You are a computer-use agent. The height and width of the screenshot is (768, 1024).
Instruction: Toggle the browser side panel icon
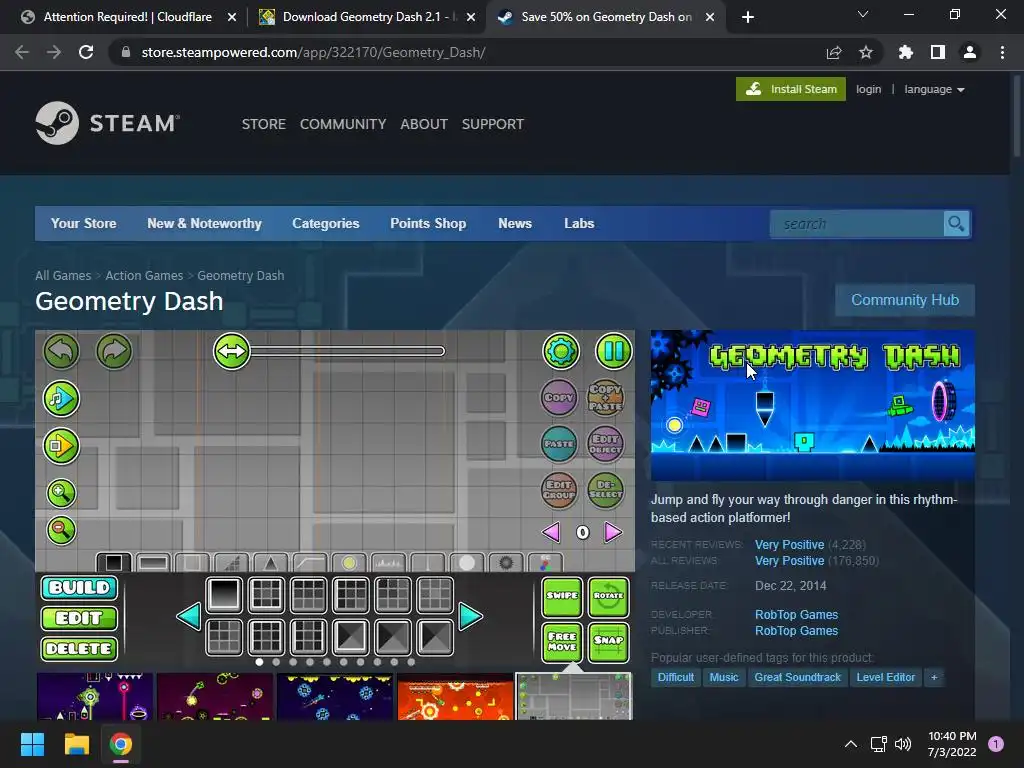(x=938, y=52)
